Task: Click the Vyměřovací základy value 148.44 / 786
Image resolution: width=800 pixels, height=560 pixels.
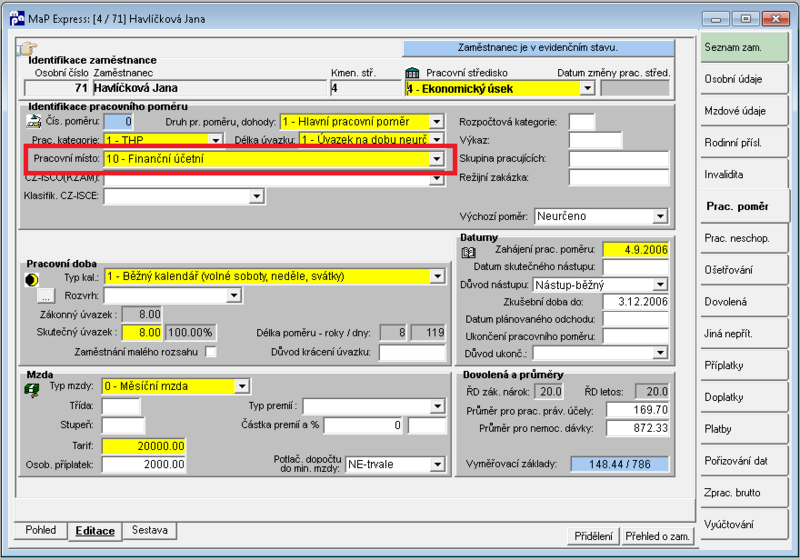Action: click(619, 464)
